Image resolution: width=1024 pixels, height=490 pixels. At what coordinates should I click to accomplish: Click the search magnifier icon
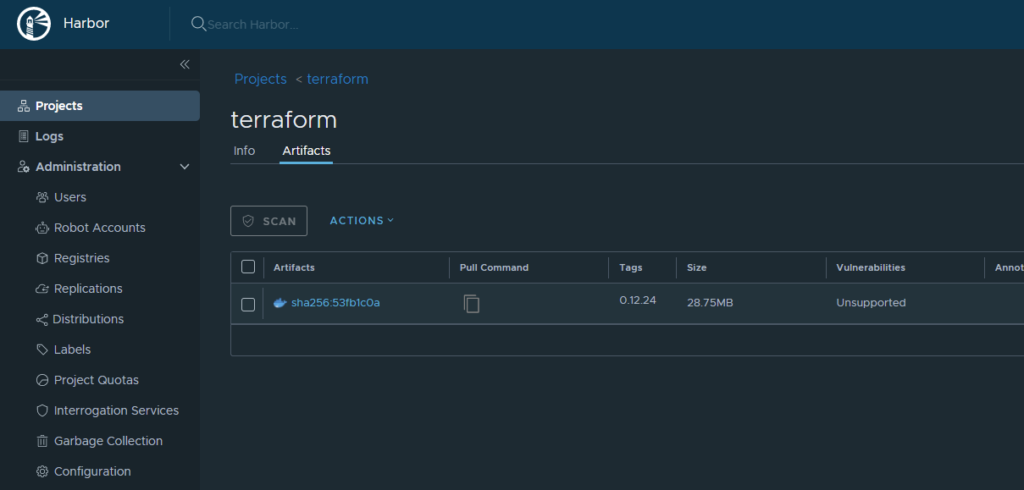[x=198, y=24]
